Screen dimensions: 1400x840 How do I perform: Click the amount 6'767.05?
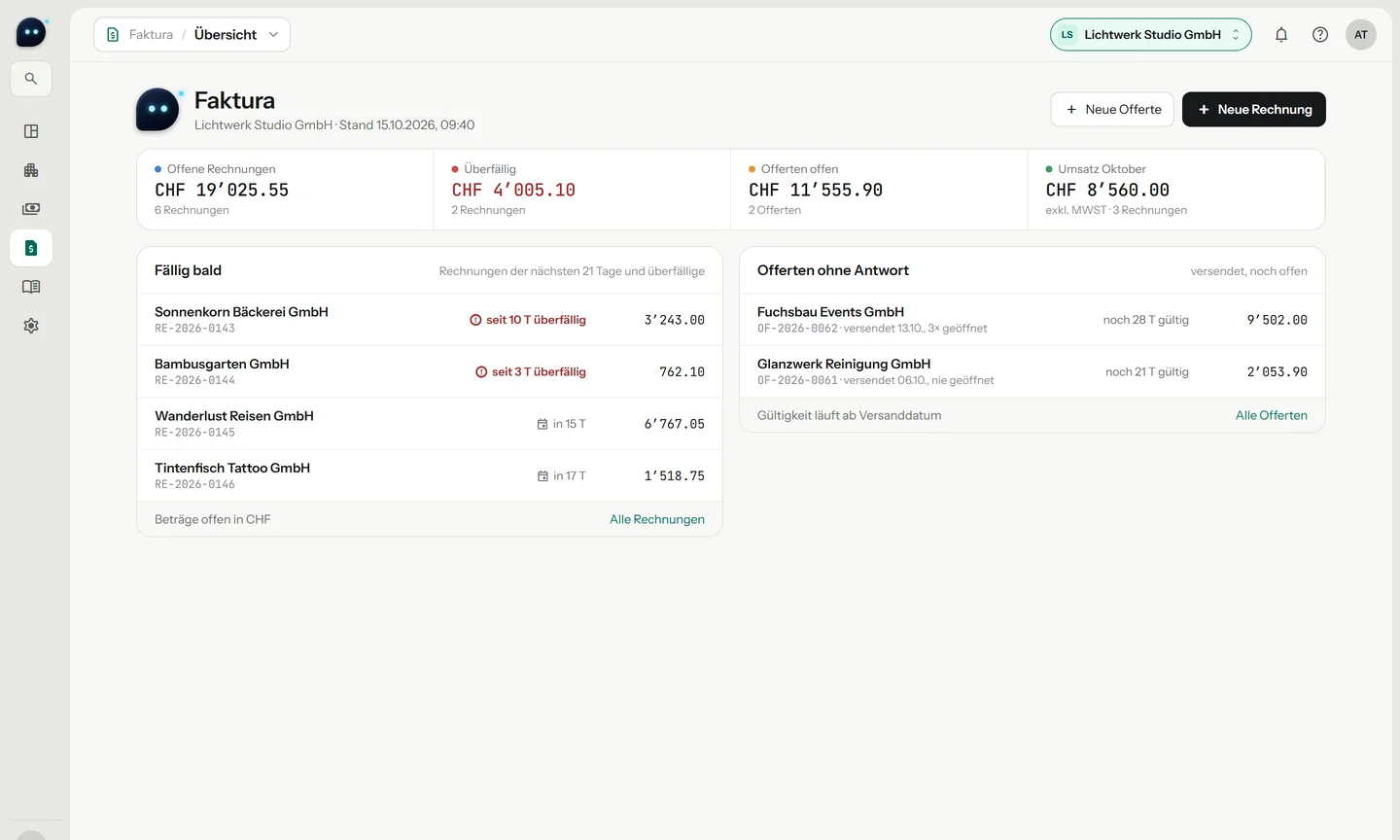point(675,424)
